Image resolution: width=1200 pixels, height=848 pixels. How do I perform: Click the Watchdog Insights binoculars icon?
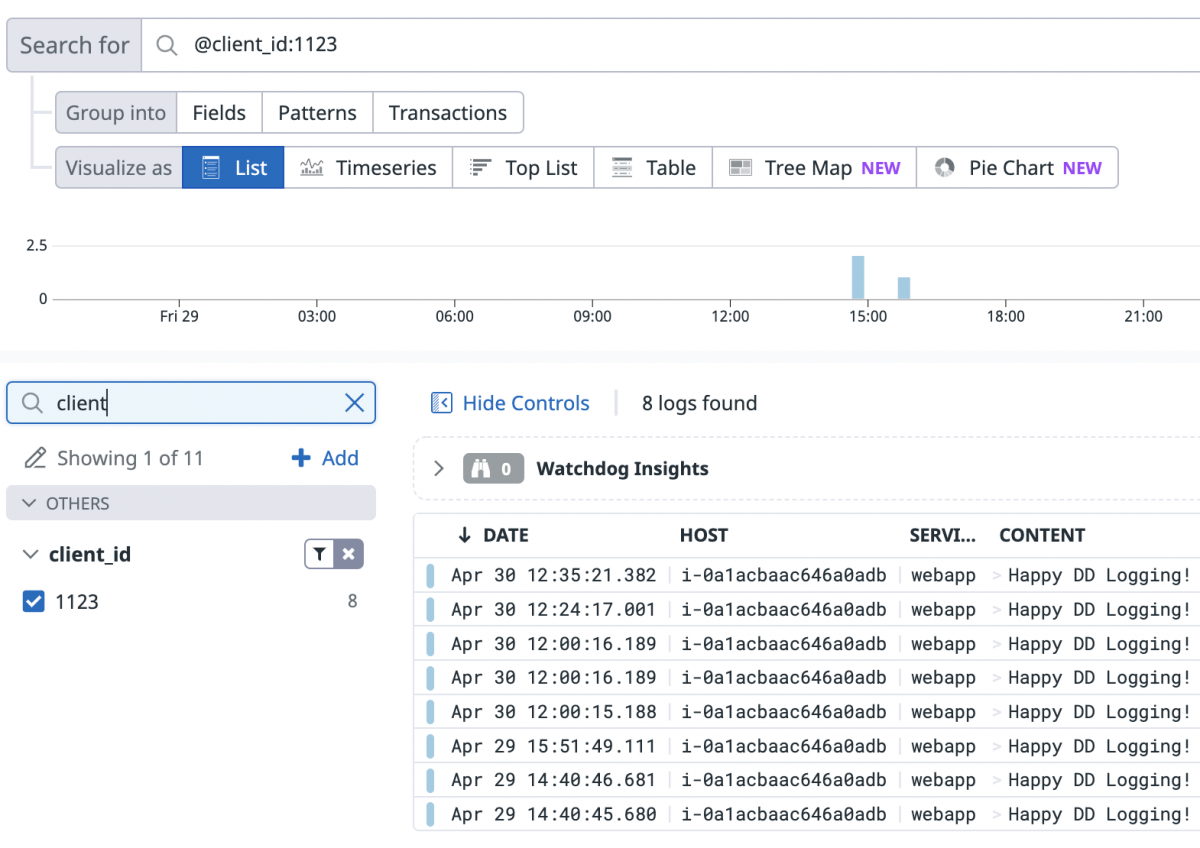click(483, 468)
